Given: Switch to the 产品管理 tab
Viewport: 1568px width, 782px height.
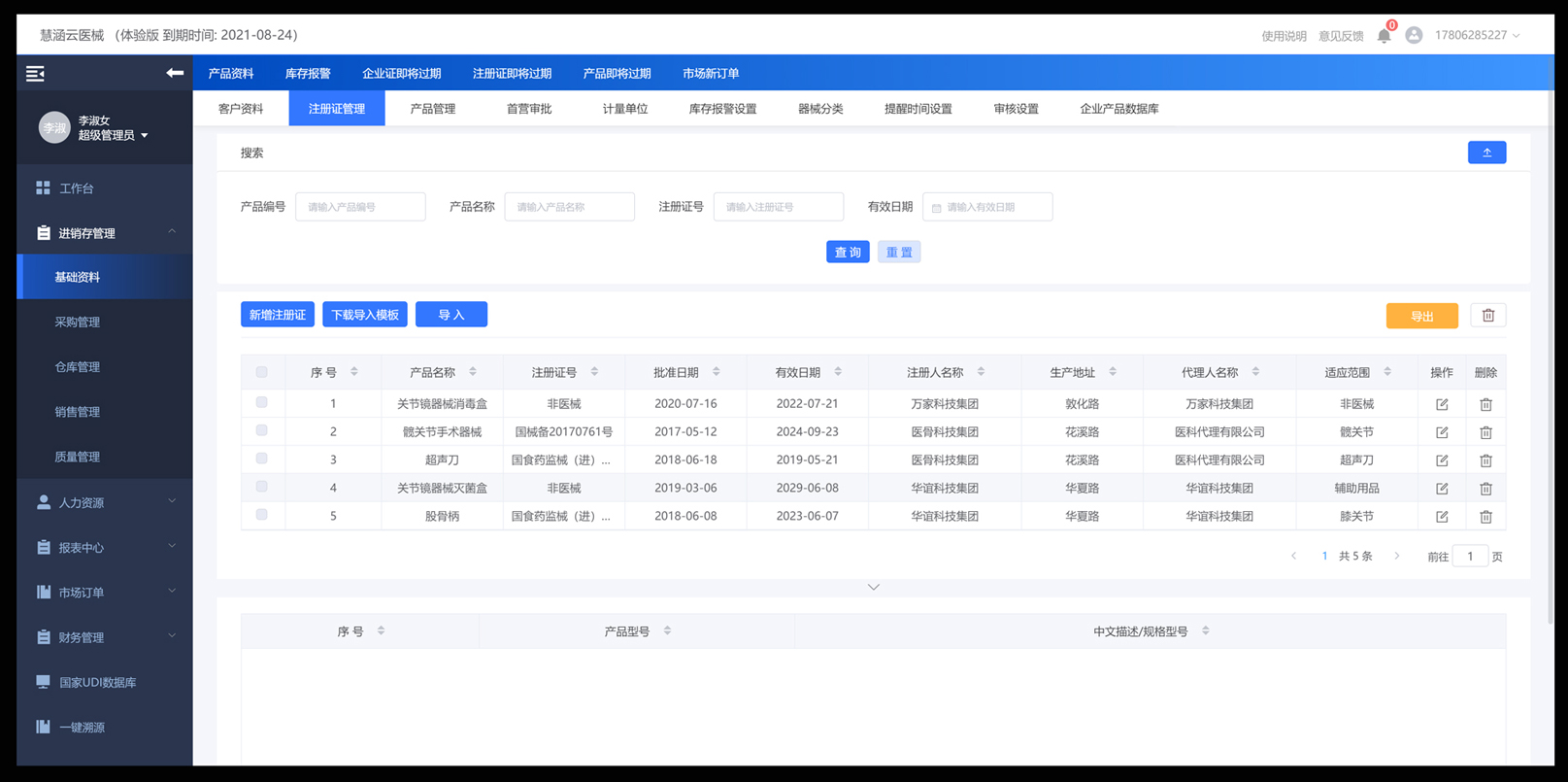Looking at the screenshot, I should point(432,109).
